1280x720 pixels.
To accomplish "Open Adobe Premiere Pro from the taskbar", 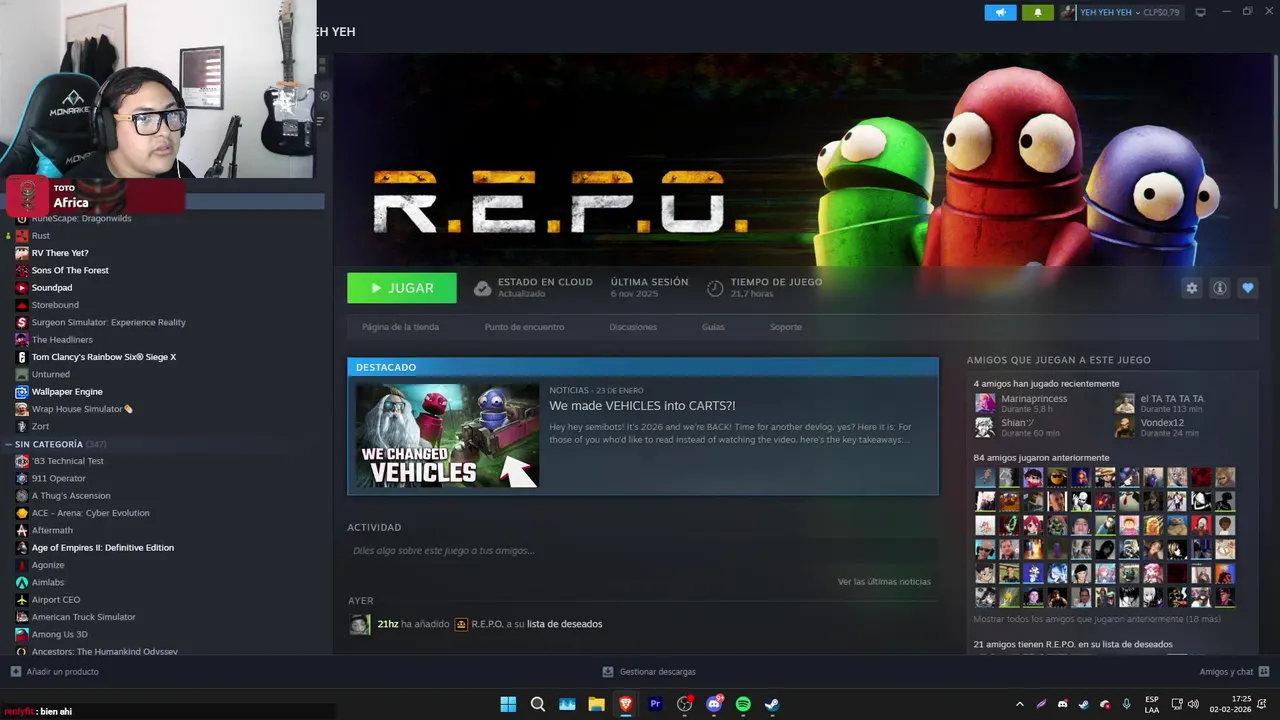I will pos(655,704).
